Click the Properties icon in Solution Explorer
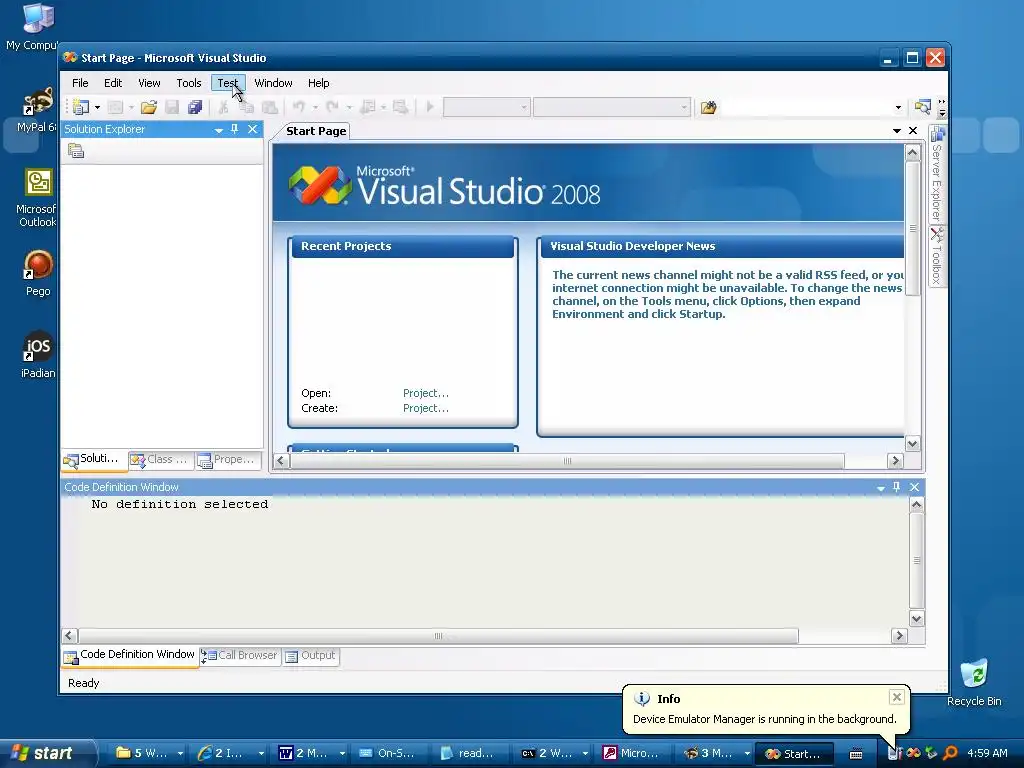Viewport: 1024px width, 768px height. click(76, 152)
